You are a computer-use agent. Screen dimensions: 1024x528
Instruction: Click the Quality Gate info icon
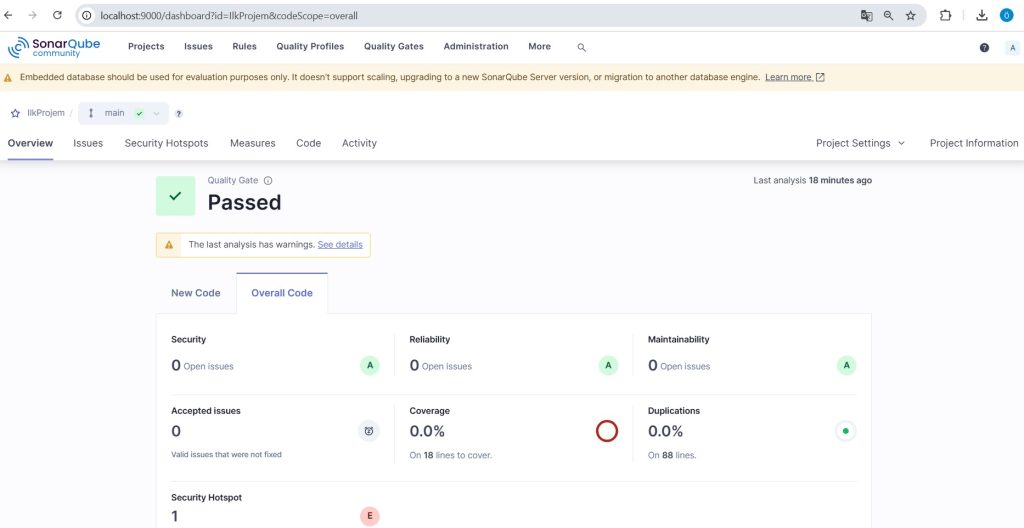tap(268, 180)
